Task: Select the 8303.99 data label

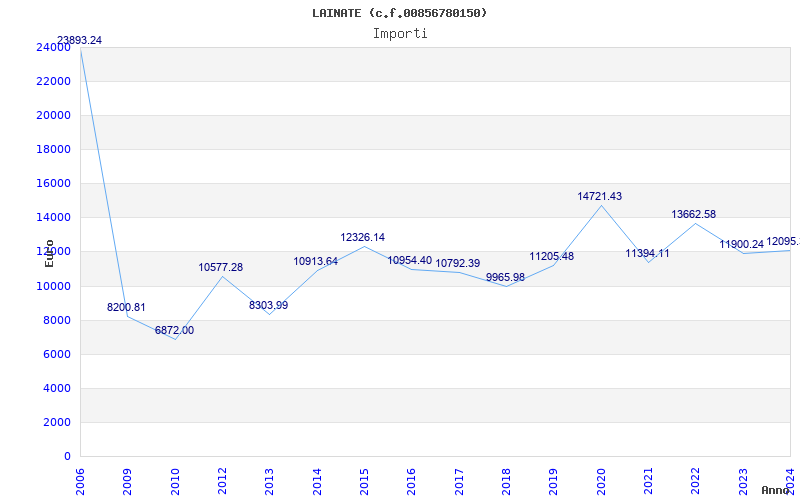Action: tap(268, 305)
